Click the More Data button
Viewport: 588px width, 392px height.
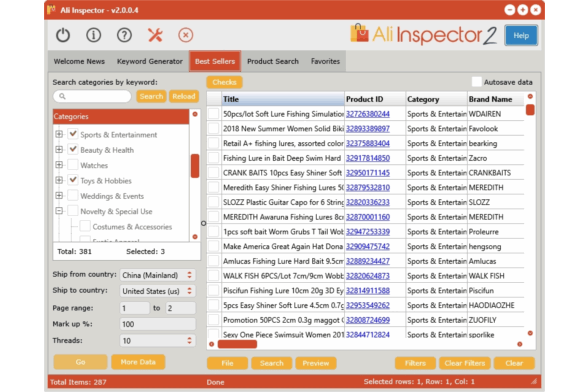(138, 362)
